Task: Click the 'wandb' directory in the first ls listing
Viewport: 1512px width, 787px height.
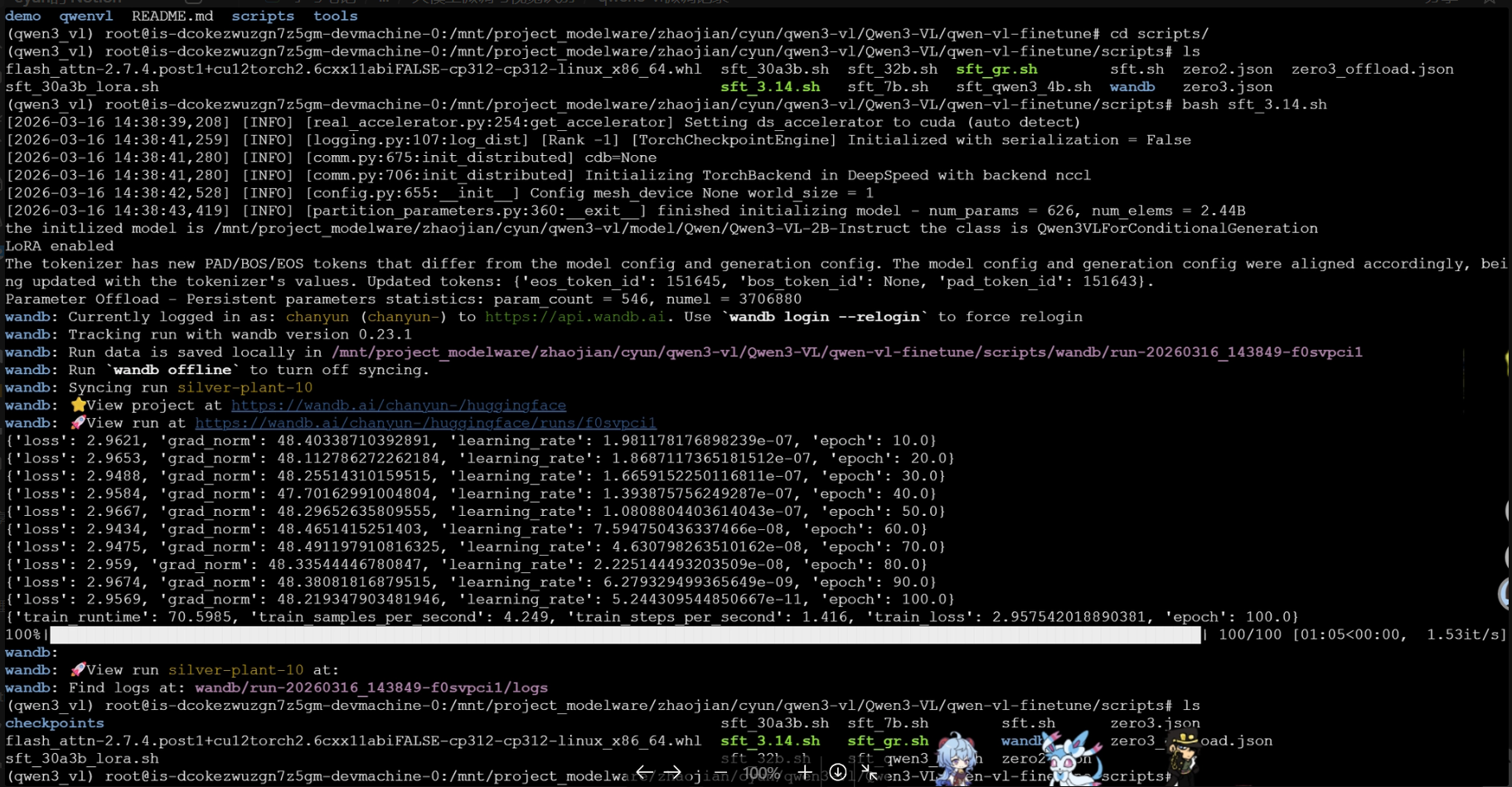Action: pyautogui.click(x=1132, y=87)
